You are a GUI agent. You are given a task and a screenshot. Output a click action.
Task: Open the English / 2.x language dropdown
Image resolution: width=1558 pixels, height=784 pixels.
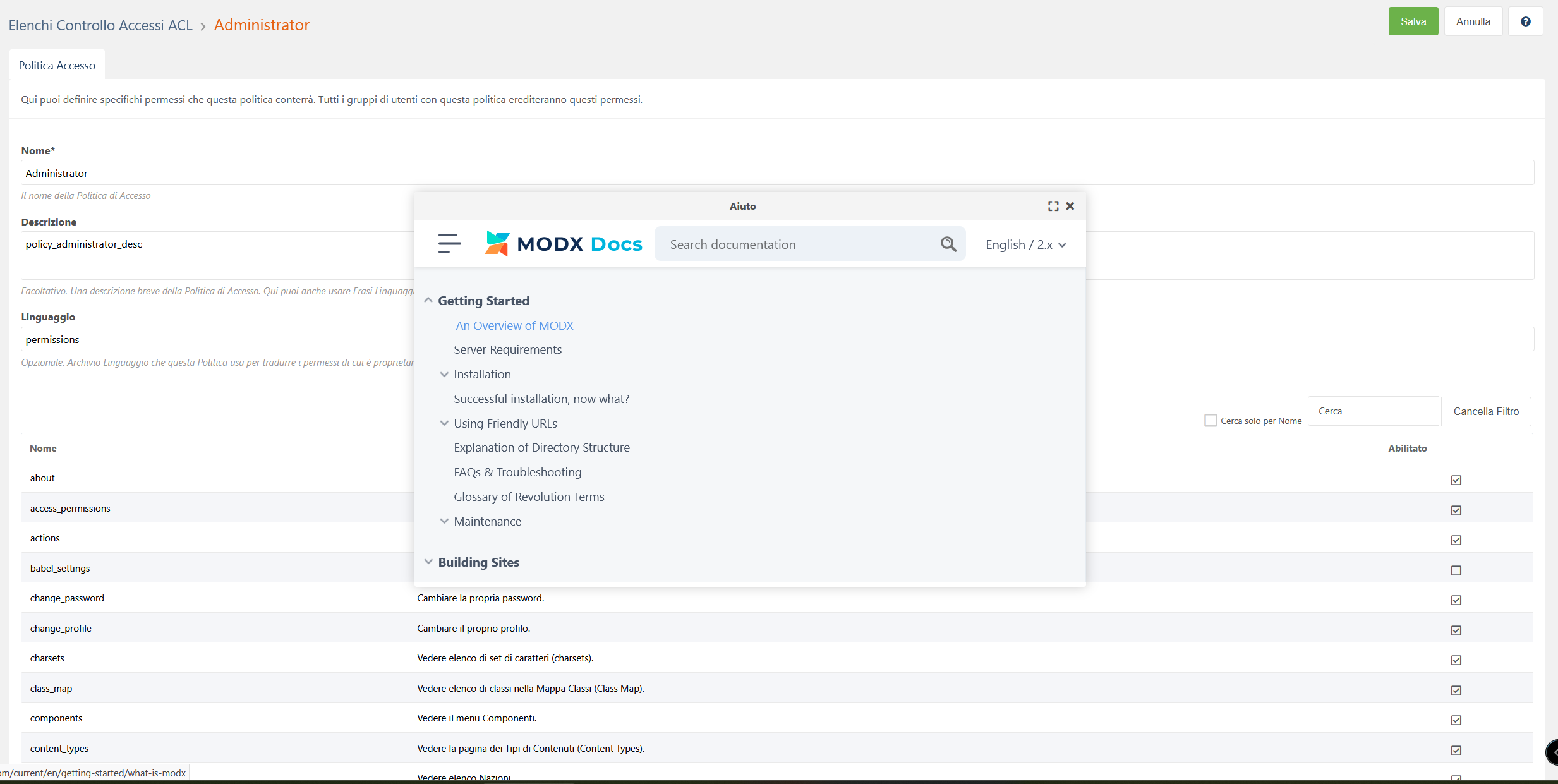tap(1025, 244)
